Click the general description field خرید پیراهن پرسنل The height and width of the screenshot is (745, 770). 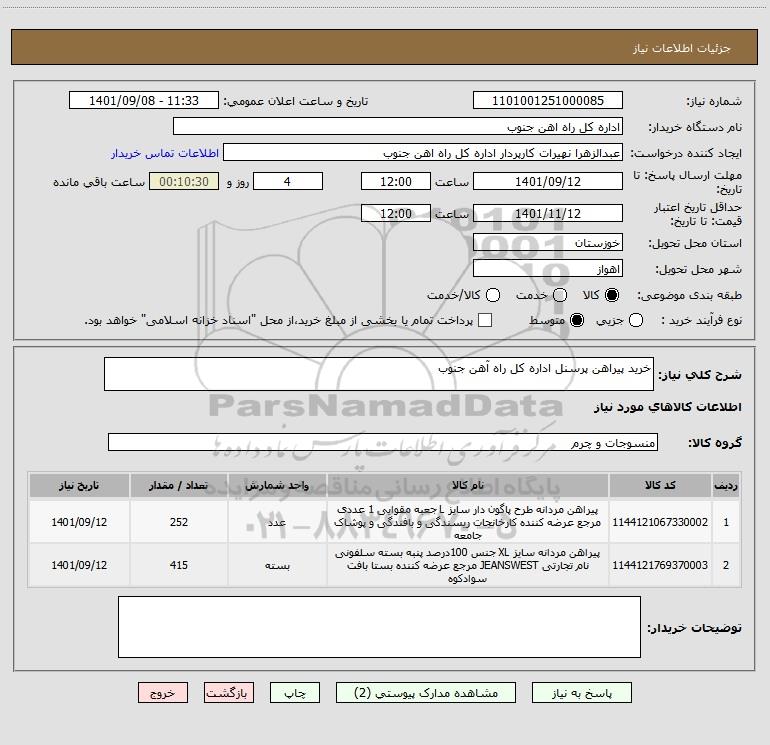(x=379, y=374)
